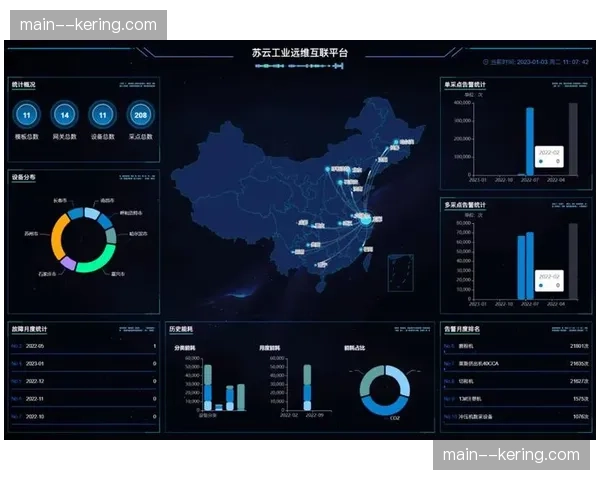Select the 2022-05 row in 故障月度统计

point(83,346)
